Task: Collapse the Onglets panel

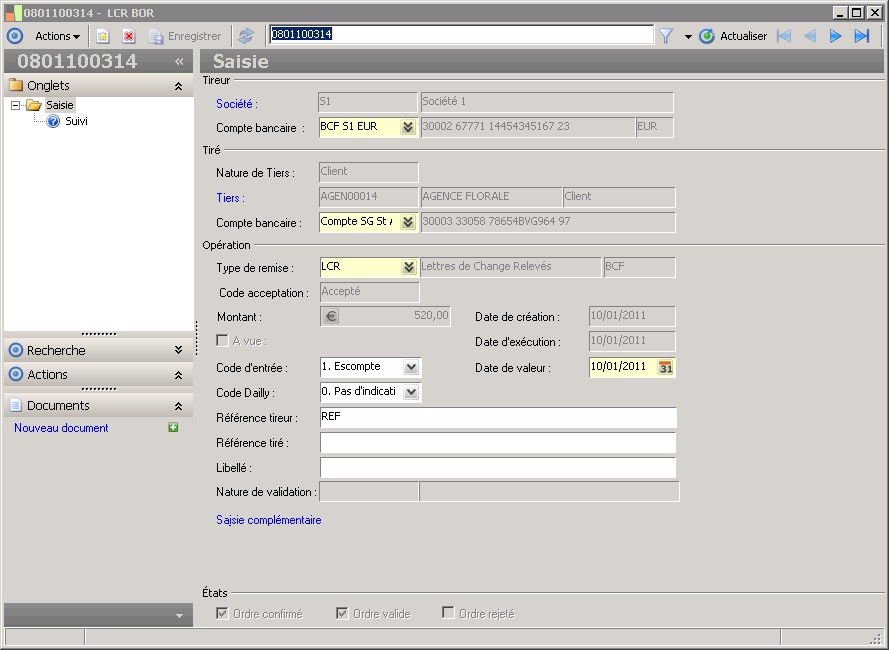Action: point(179,86)
